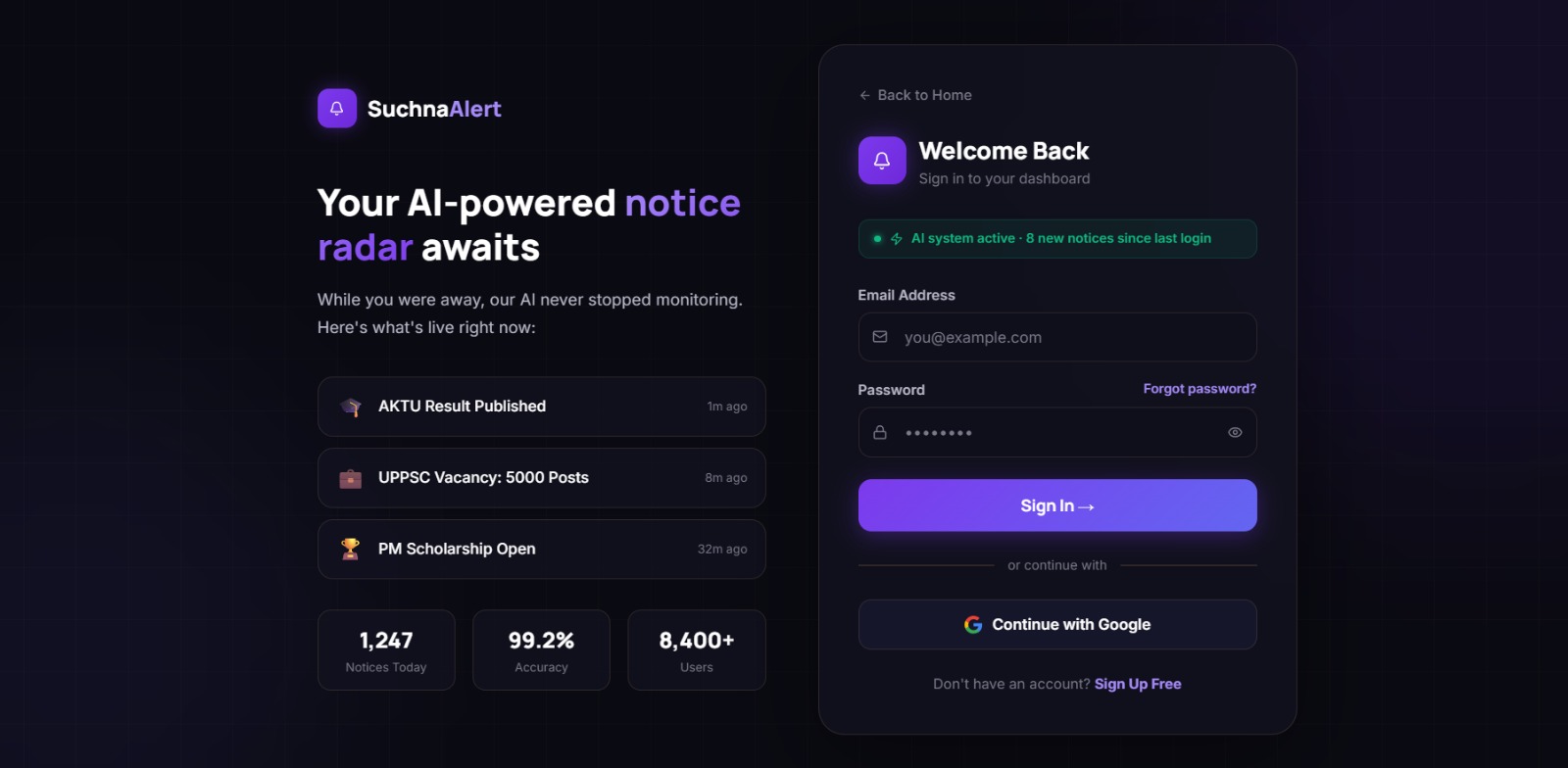Click the briefcase icon for UPPSC Vacancy
The width and height of the screenshot is (1568, 768).
pos(351,478)
